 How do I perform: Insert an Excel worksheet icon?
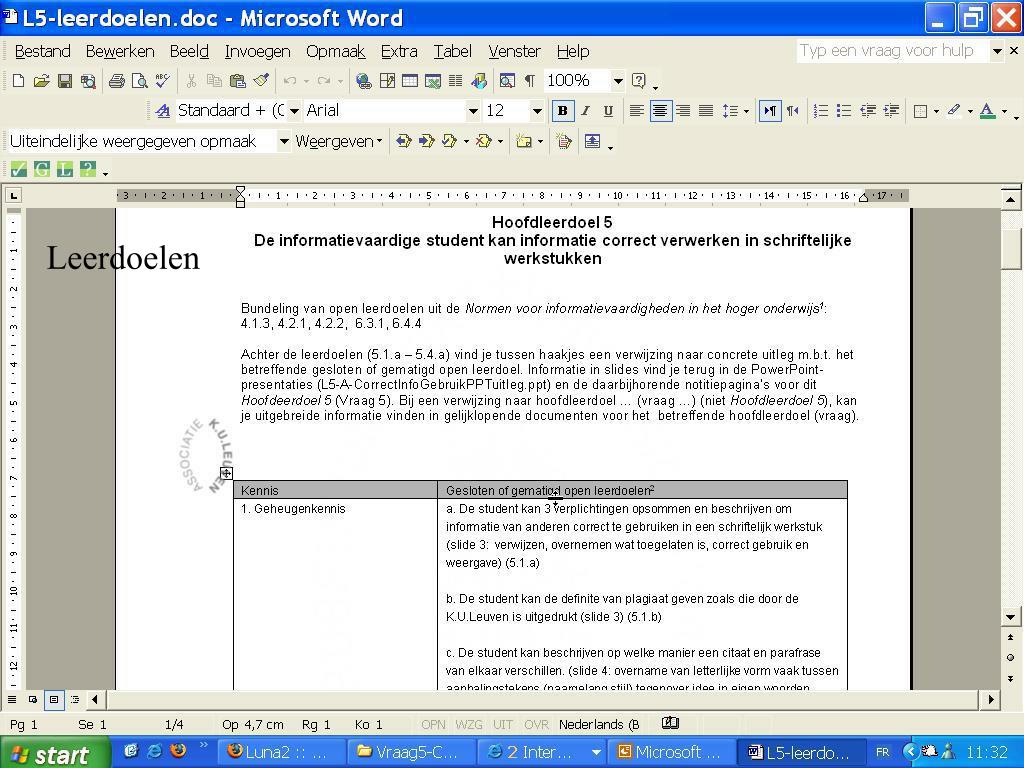(x=433, y=81)
